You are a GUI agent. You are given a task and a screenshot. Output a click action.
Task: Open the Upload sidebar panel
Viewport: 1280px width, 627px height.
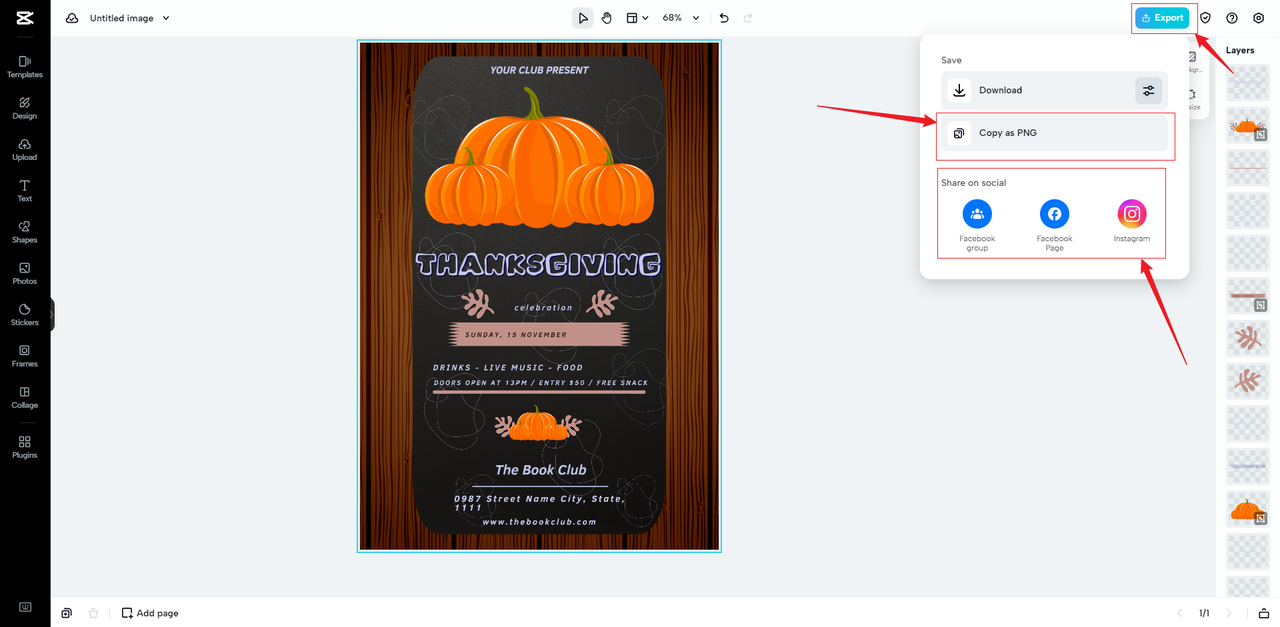(25, 150)
